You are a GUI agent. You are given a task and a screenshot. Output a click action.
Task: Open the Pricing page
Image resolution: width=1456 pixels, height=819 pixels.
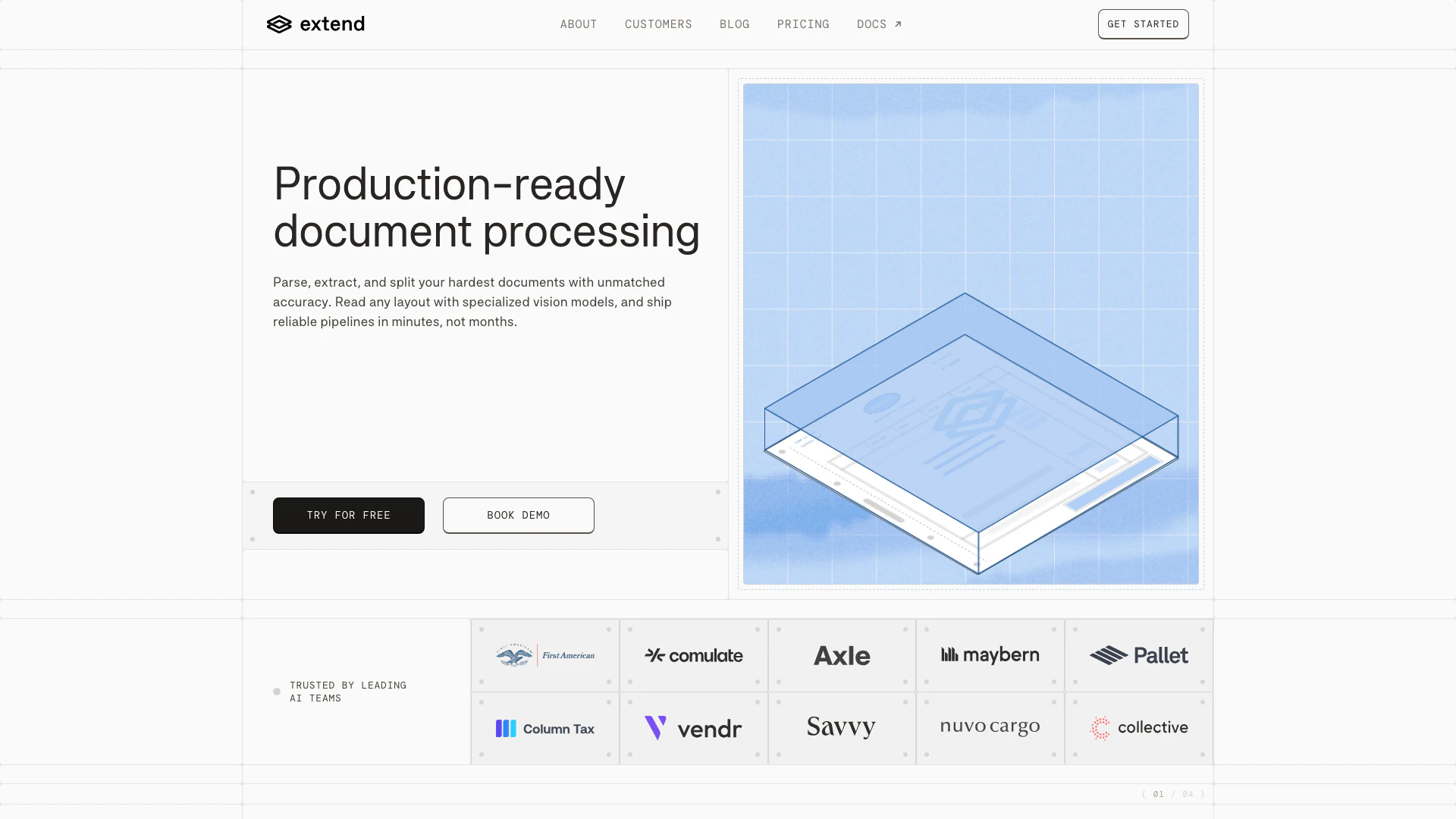pos(803,24)
